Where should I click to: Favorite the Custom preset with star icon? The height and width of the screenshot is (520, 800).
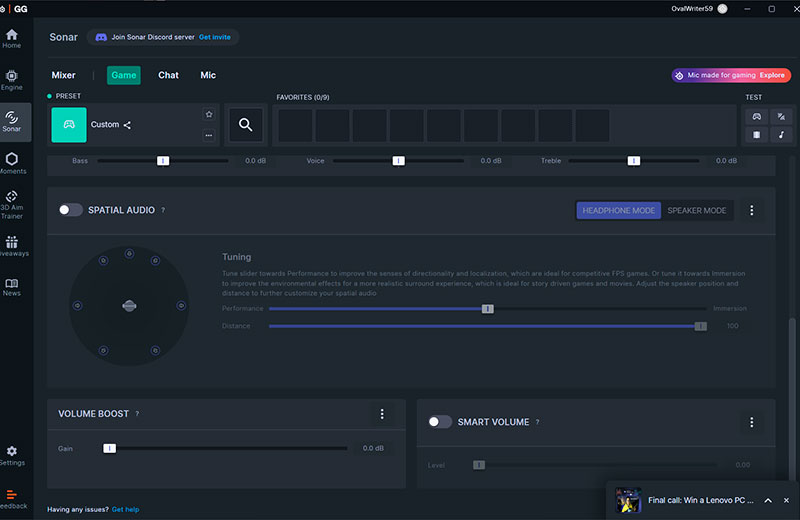(x=208, y=115)
